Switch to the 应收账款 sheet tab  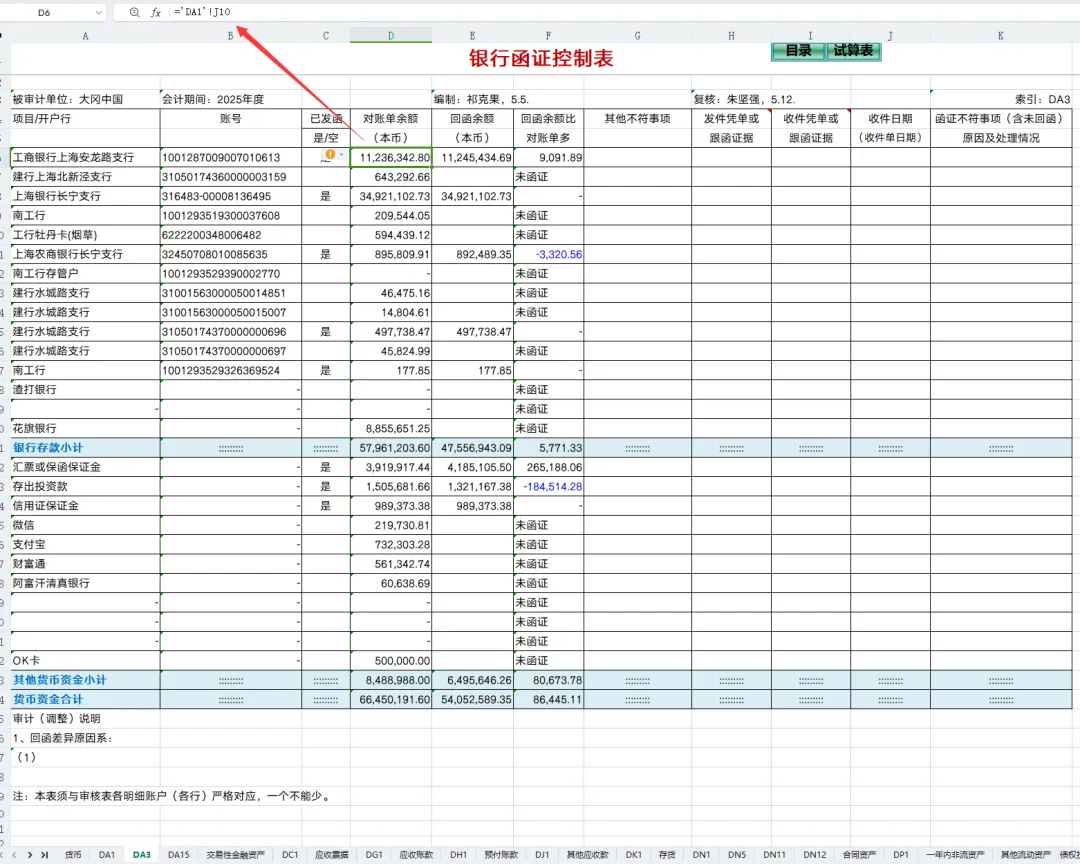click(416, 854)
